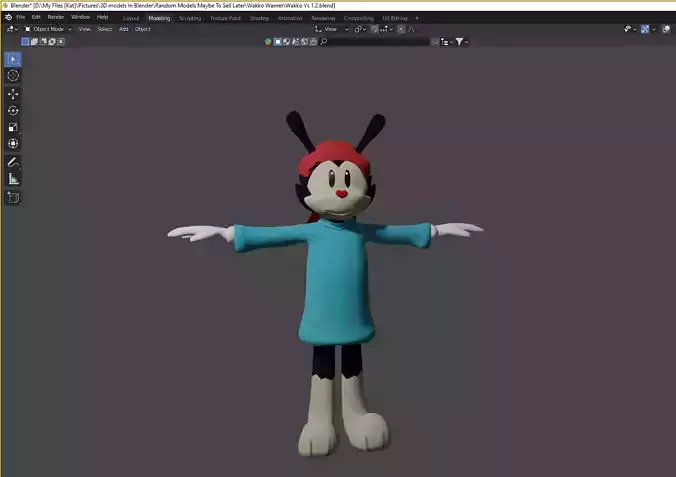Select the fourth selection mode icon
The height and width of the screenshot is (477, 676).
pos(52,41)
